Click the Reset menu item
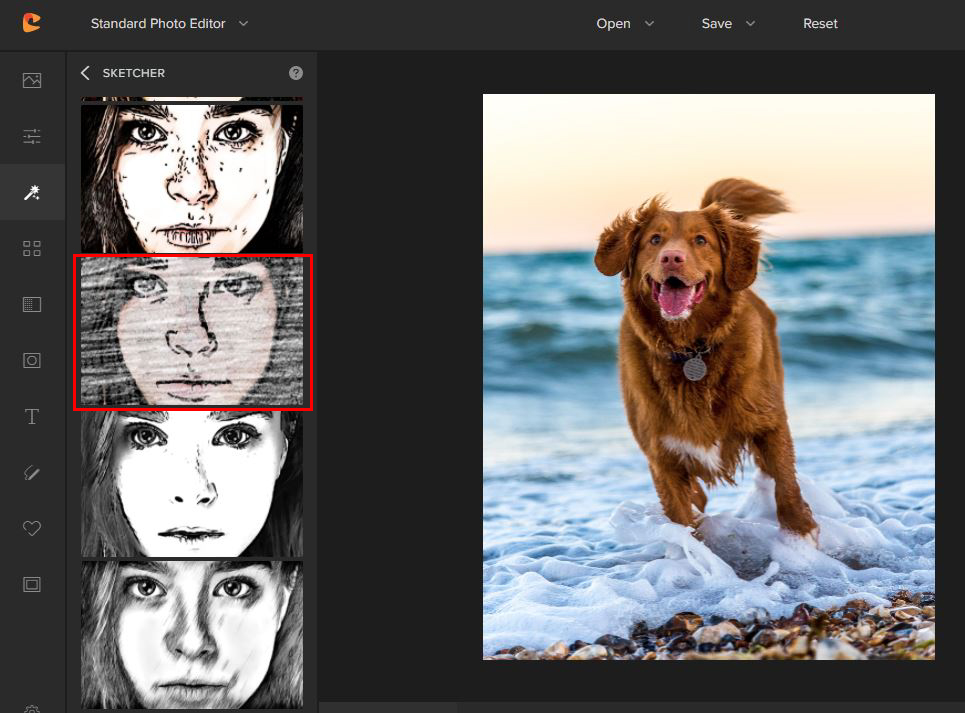 pyautogui.click(x=820, y=23)
